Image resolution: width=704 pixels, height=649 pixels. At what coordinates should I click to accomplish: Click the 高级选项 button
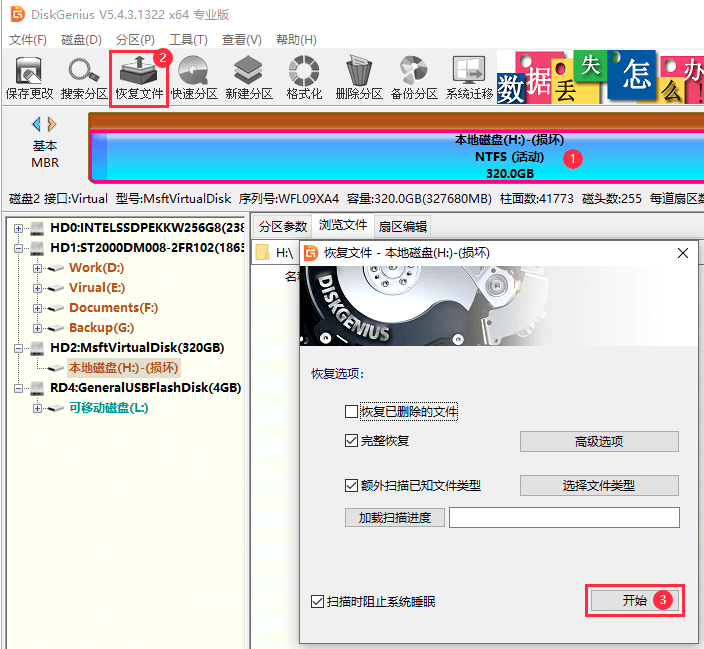click(x=599, y=441)
